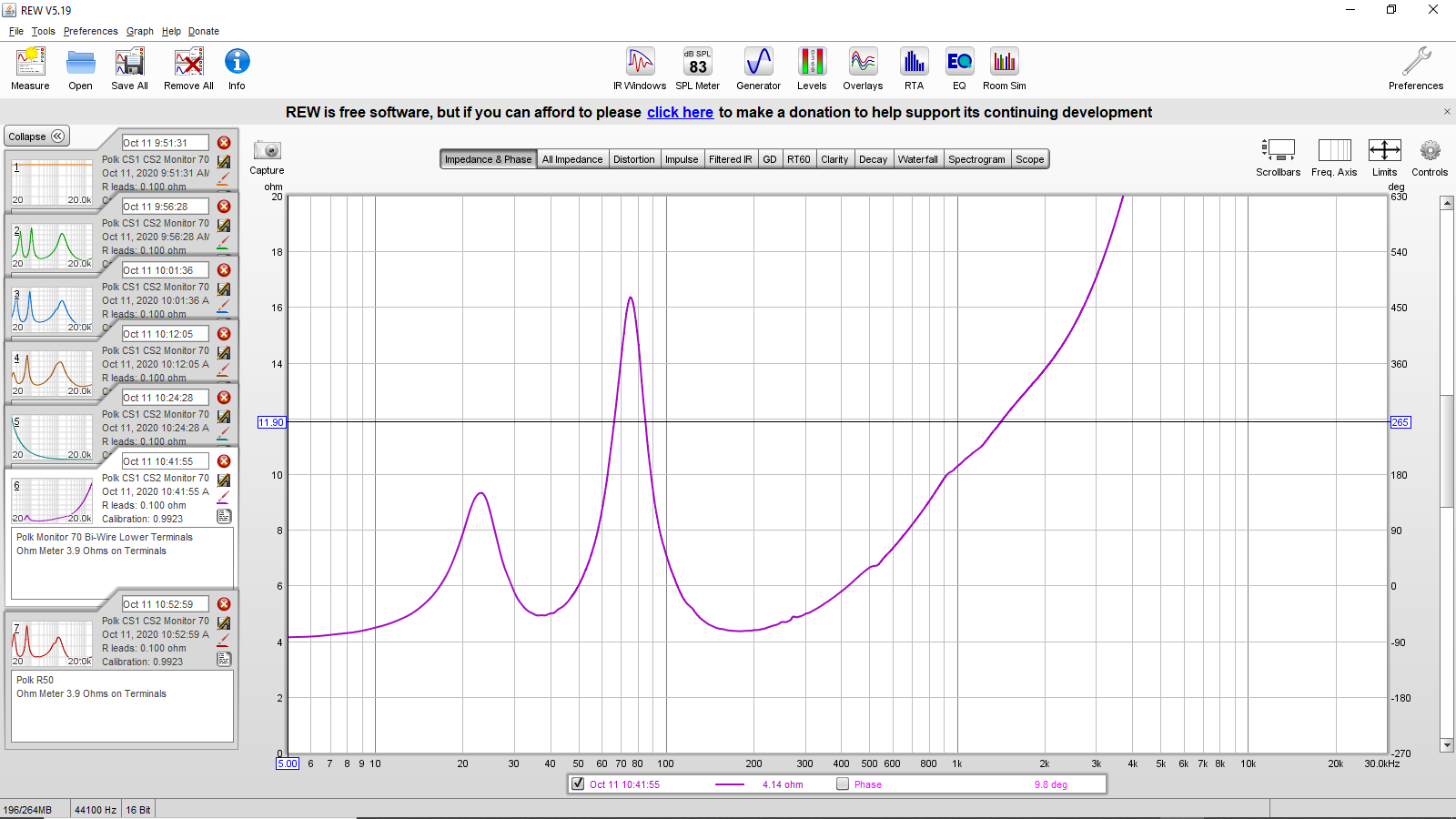
Task: Open the Overlays window
Action: 863,62
